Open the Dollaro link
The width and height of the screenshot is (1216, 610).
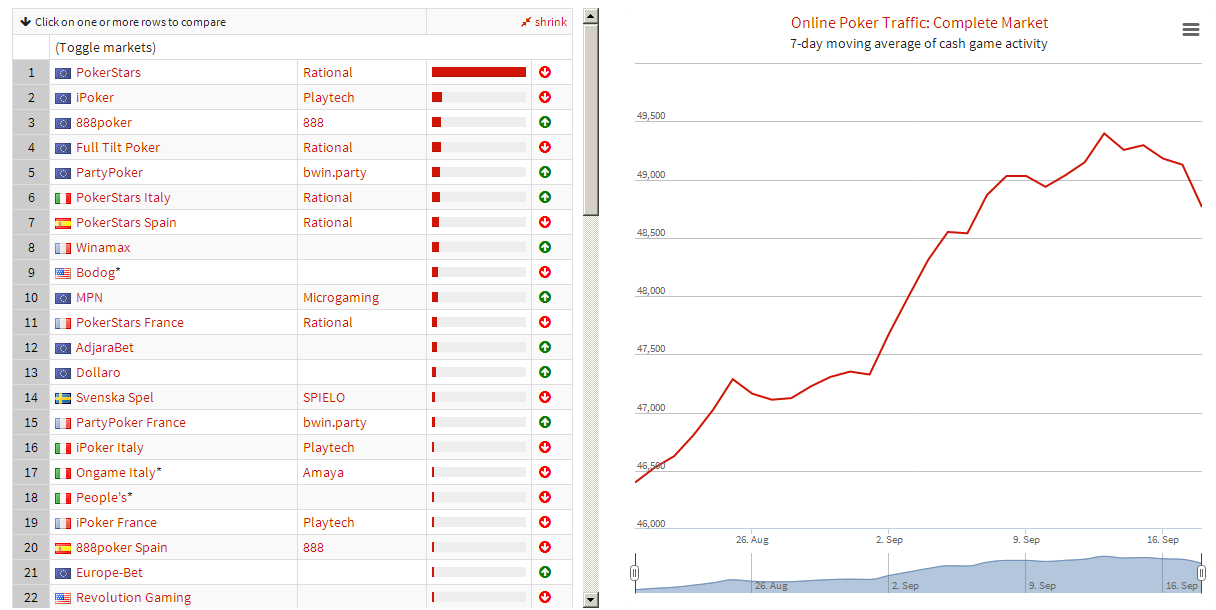98,372
